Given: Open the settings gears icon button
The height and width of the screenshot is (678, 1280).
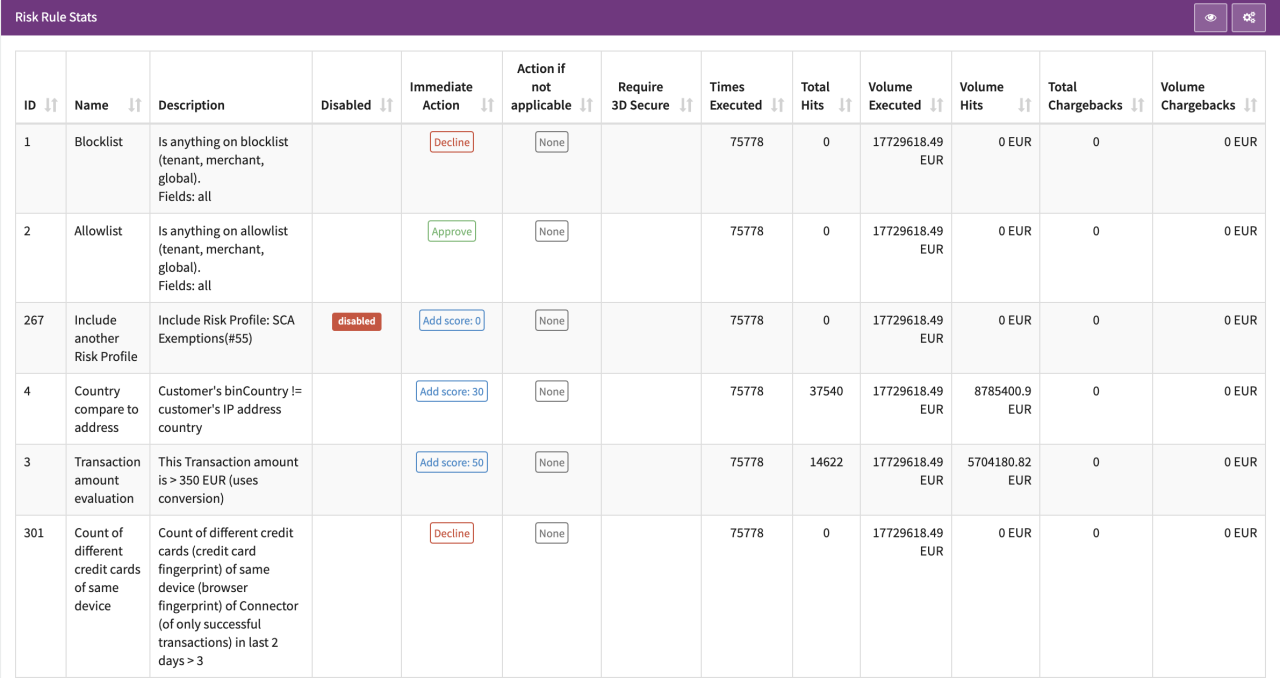Looking at the screenshot, I should coord(1248,17).
